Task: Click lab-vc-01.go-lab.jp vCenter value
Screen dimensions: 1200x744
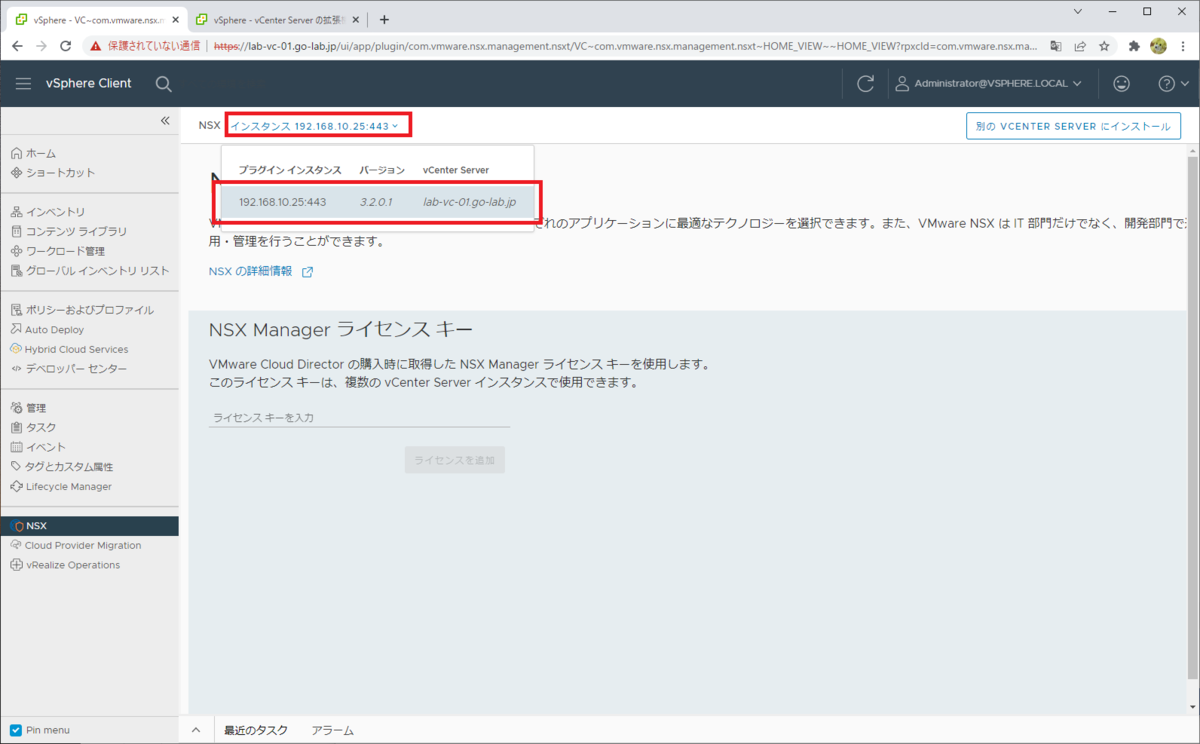Action: point(470,202)
